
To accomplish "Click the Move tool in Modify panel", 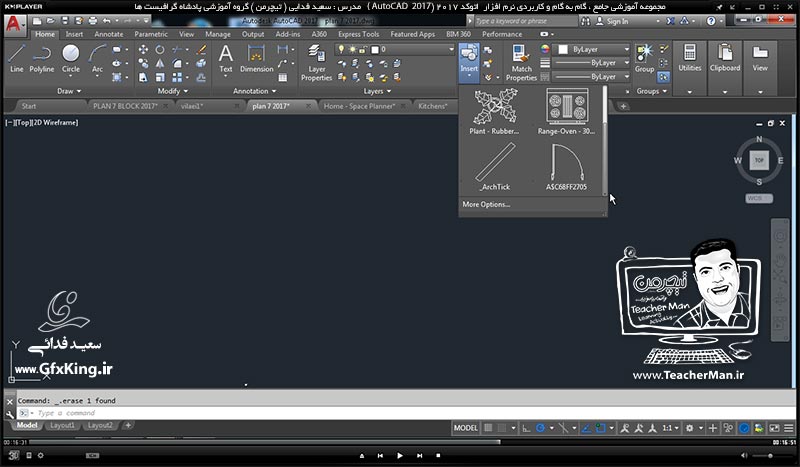I will point(143,50).
